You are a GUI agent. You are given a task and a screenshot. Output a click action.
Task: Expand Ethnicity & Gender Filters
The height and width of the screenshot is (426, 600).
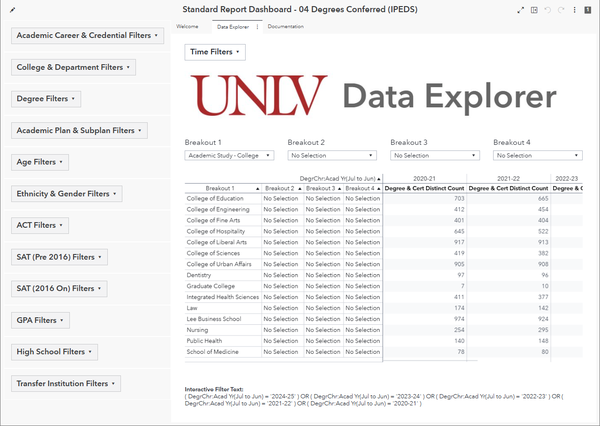[x=67, y=194]
